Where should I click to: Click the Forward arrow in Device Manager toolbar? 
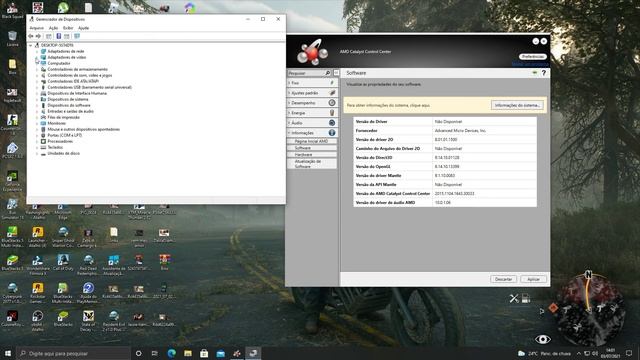[38, 36]
